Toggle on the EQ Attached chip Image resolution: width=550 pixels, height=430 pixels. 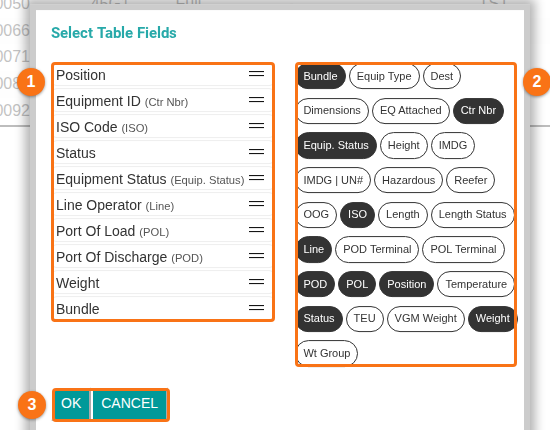411,110
